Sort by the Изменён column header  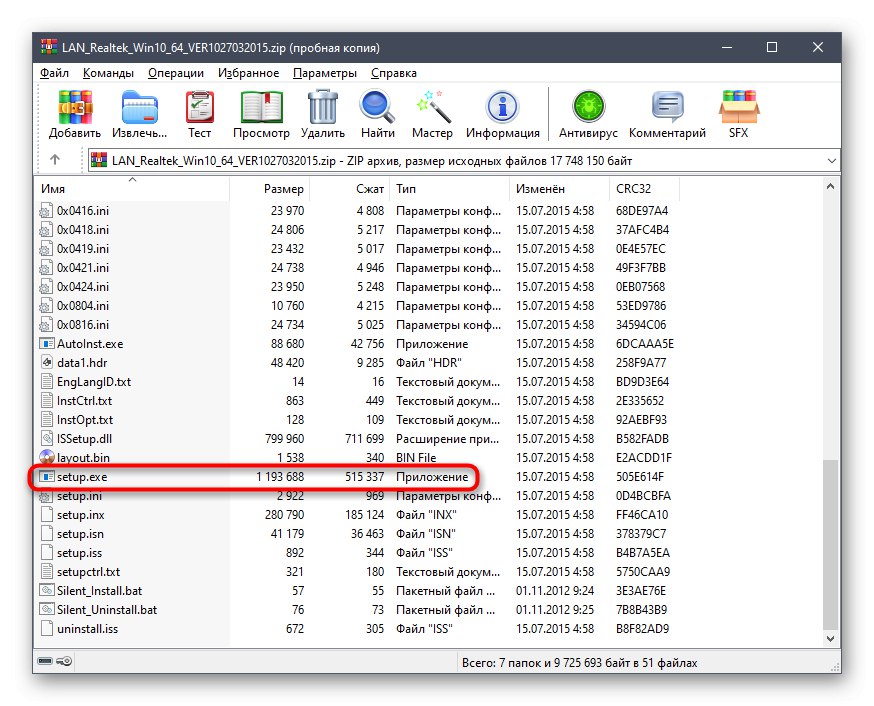click(x=560, y=188)
